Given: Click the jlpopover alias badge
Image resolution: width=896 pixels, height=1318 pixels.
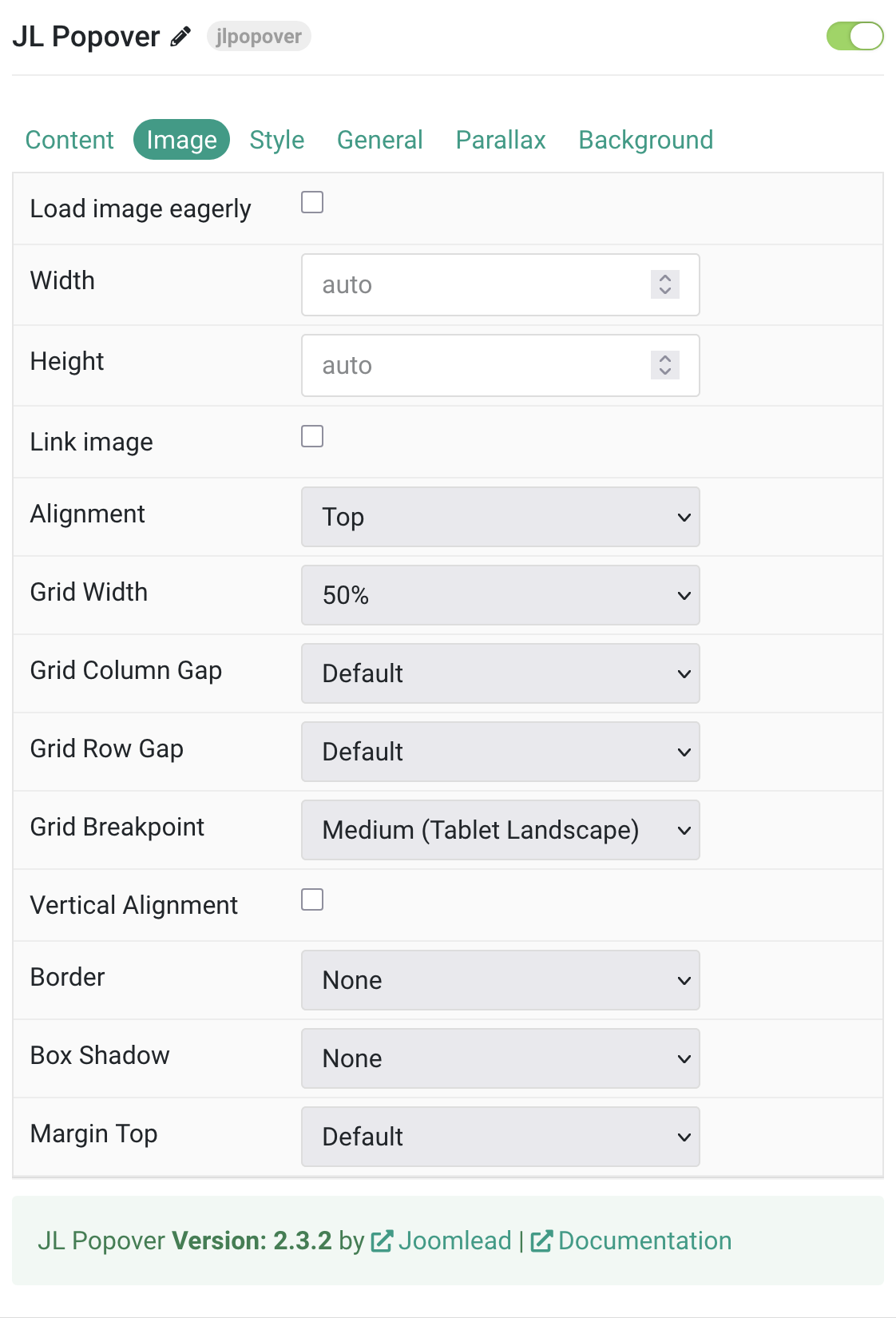Looking at the screenshot, I should 259,36.
